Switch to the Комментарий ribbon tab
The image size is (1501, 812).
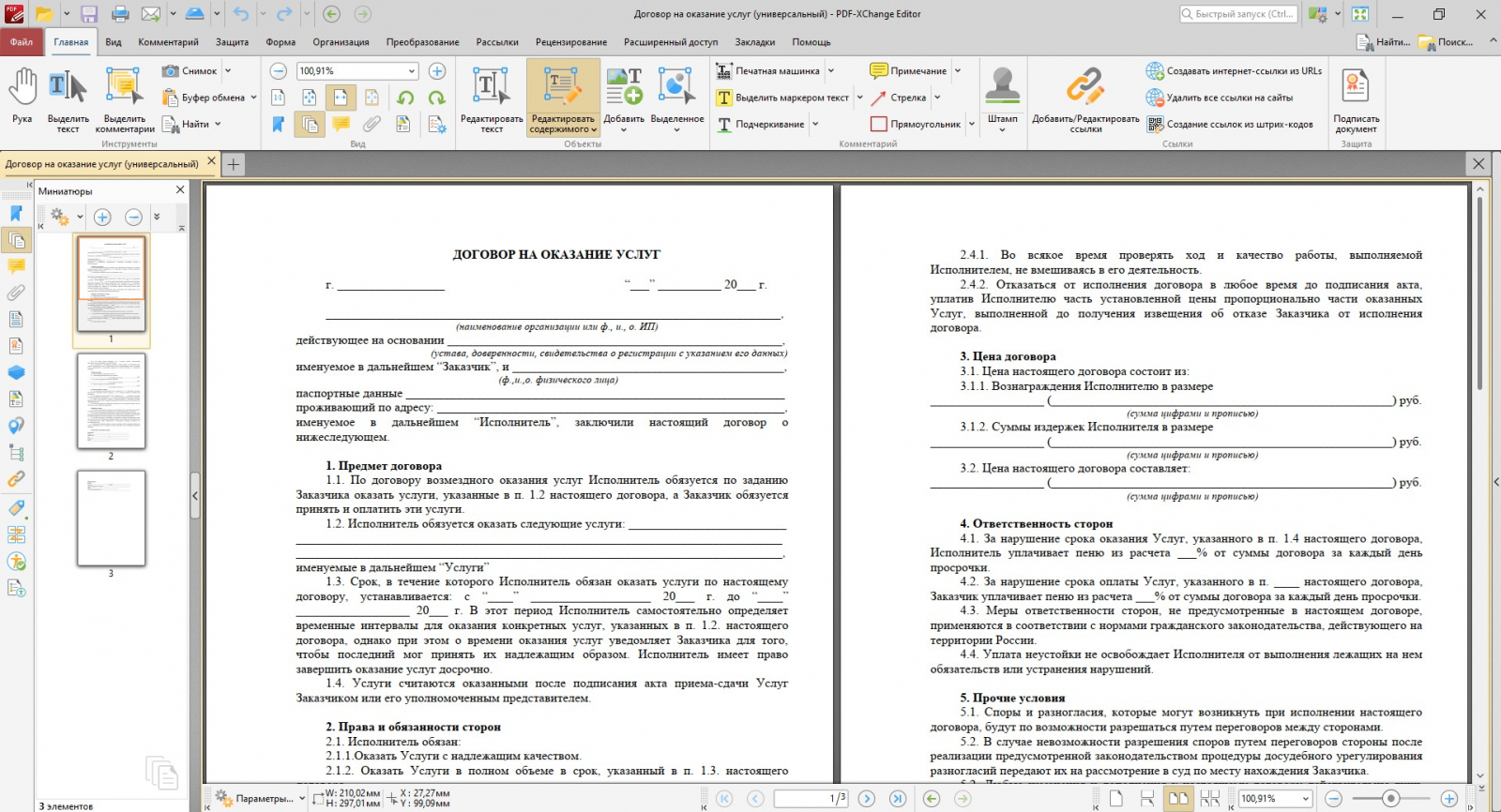[x=169, y=42]
